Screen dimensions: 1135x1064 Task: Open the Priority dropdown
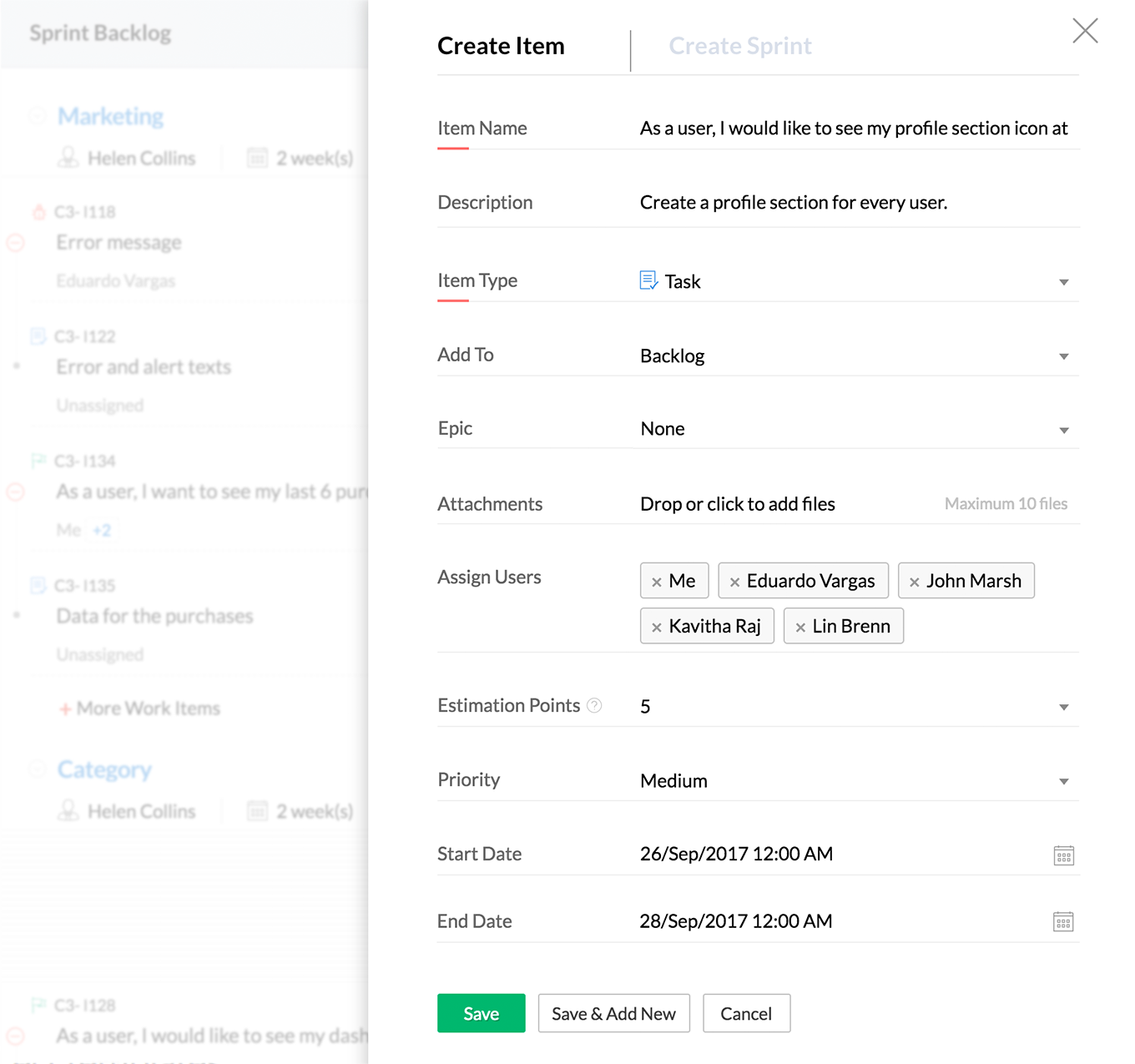point(1063,781)
